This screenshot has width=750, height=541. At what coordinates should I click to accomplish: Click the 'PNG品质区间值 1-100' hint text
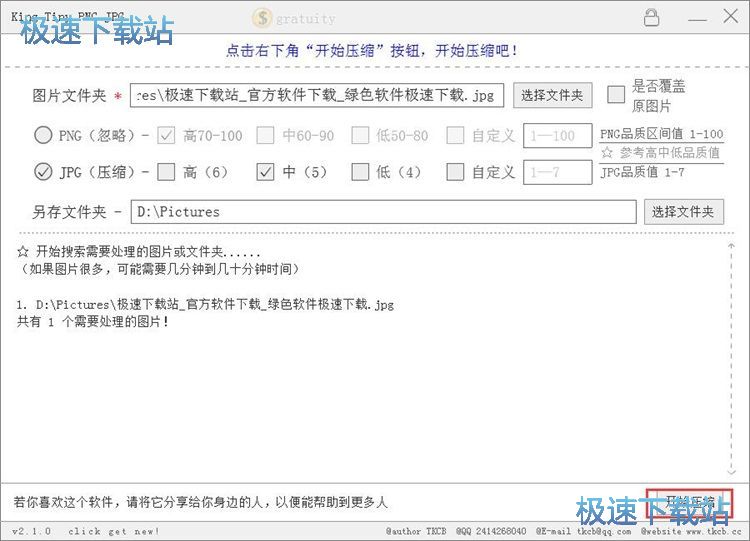pyautogui.click(x=662, y=134)
